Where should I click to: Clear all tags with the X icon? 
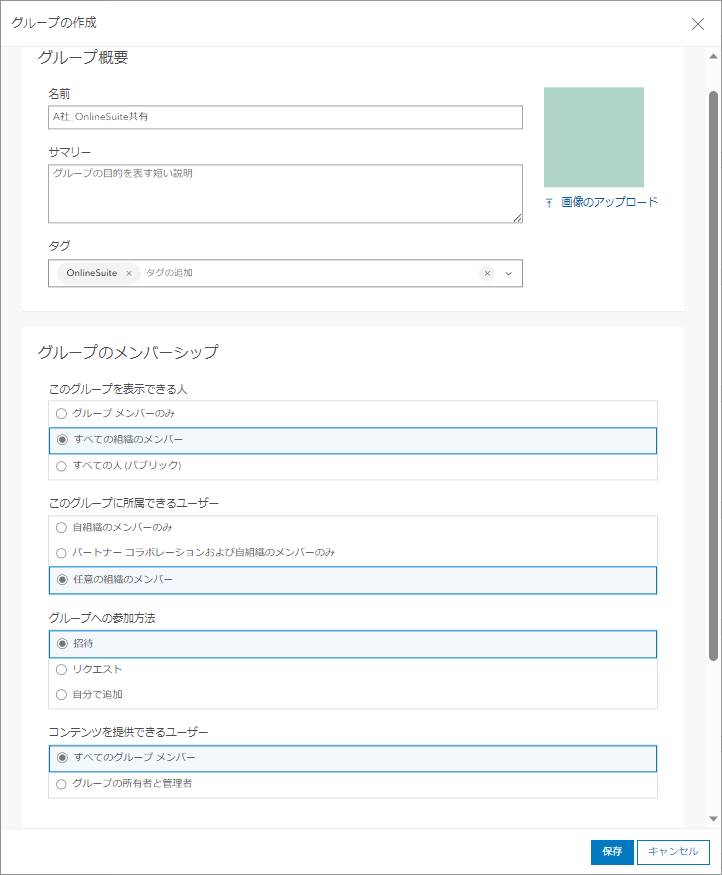click(x=487, y=273)
